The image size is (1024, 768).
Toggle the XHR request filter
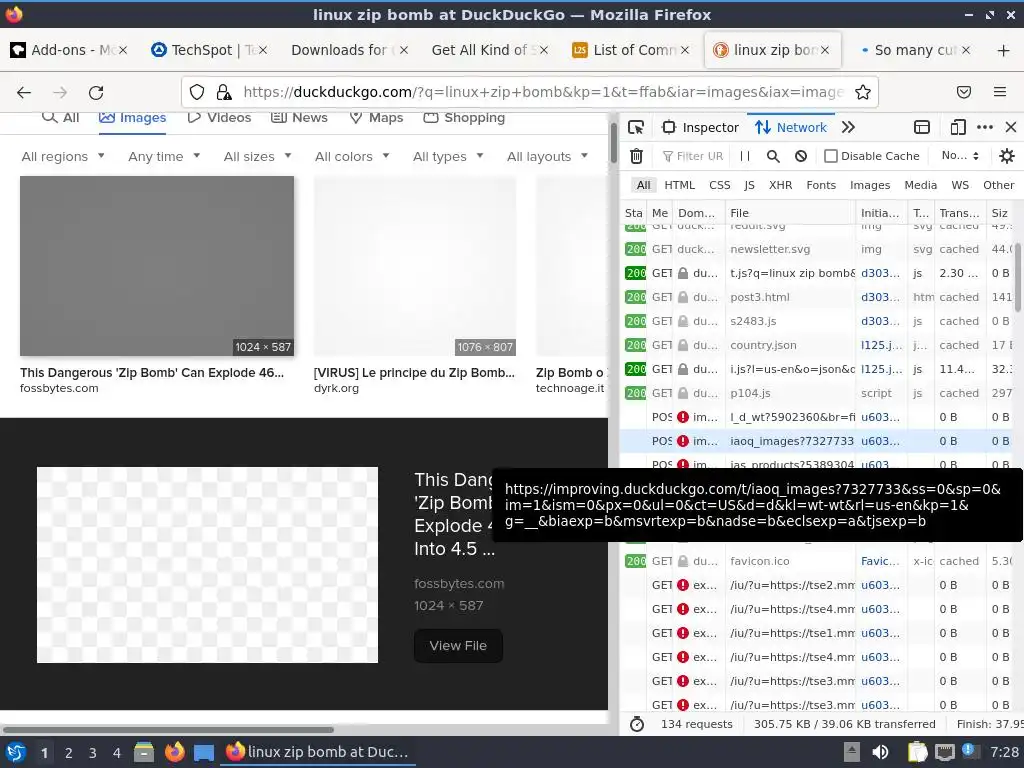[780, 185]
